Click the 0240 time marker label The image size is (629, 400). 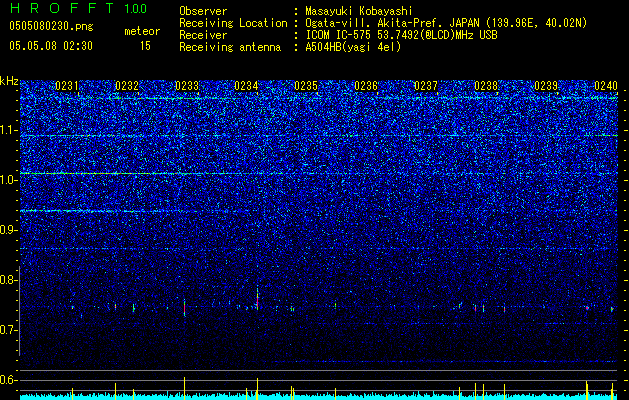point(606,86)
